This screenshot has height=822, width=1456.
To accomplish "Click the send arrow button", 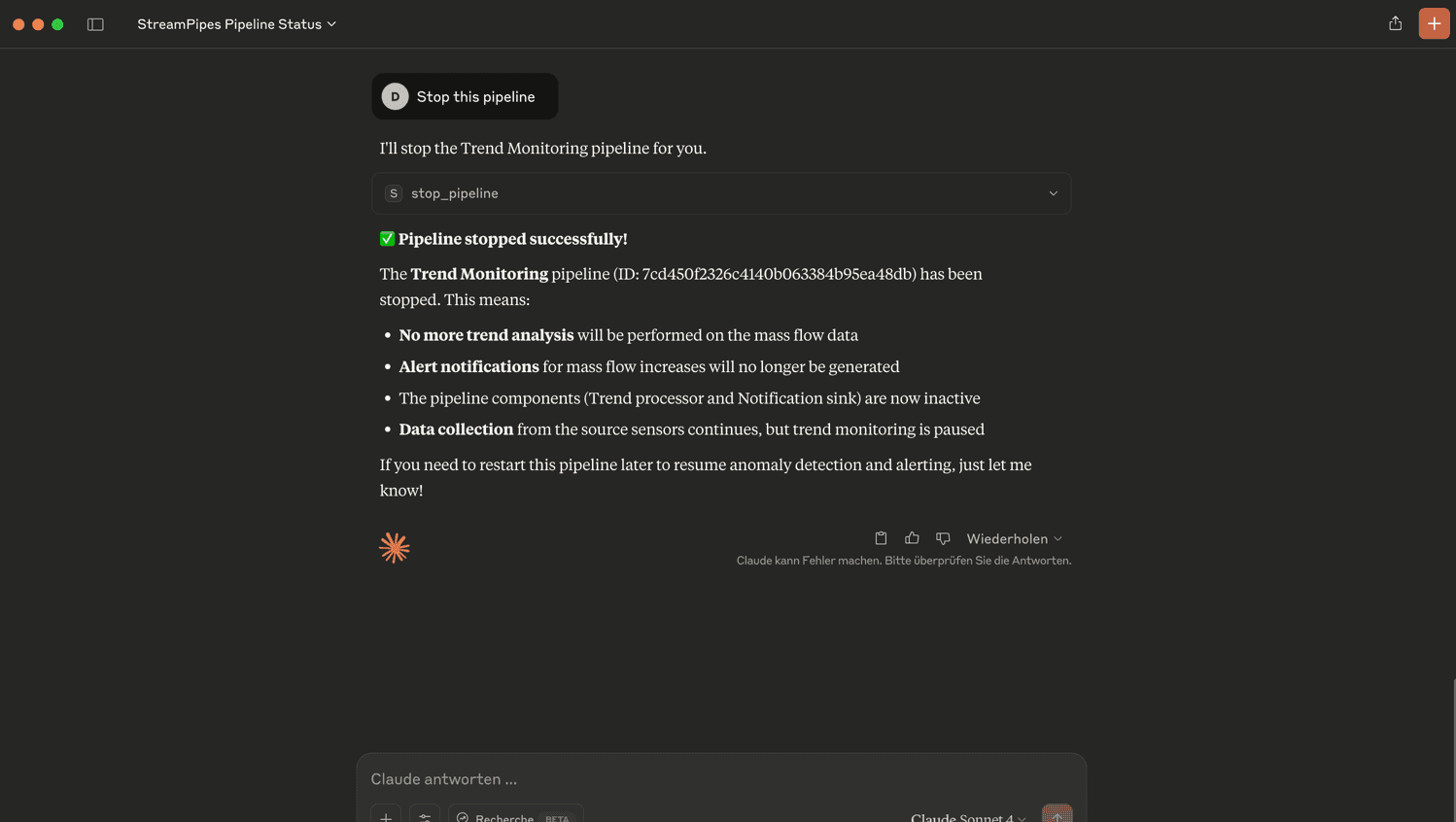I will click(1057, 815).
